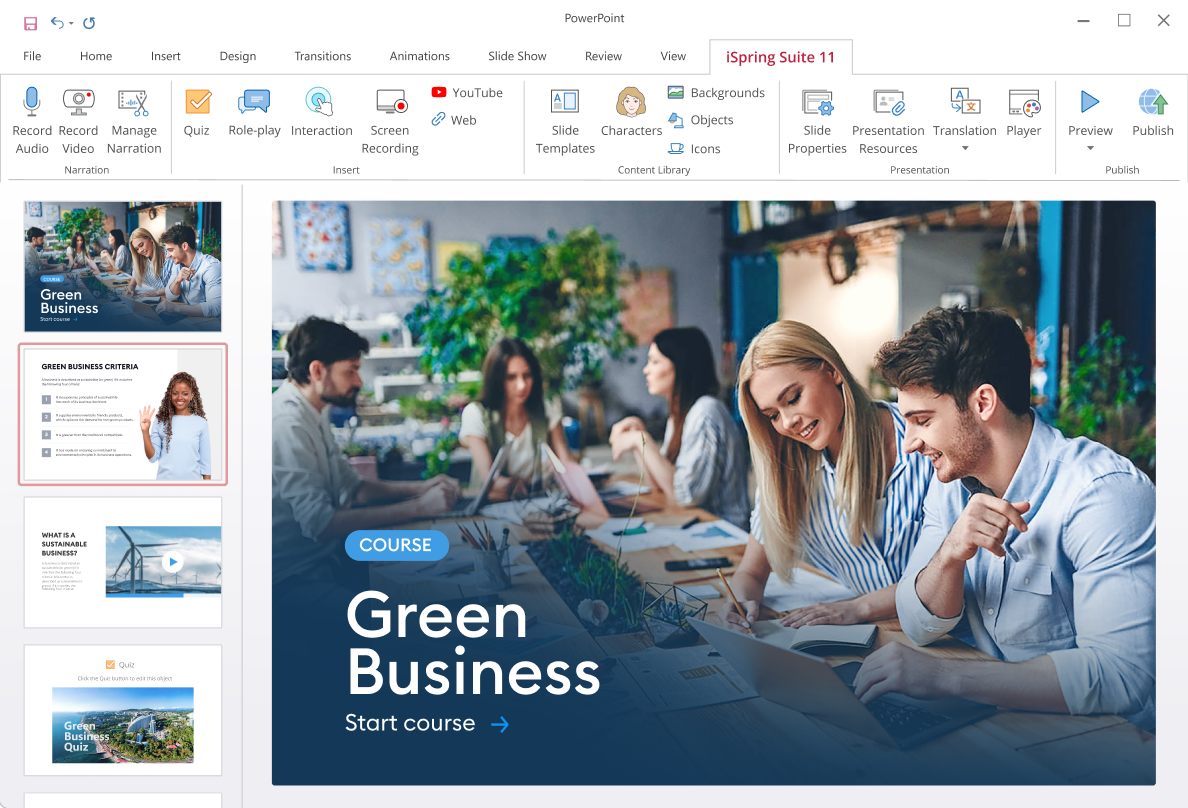Open the Backgrounds library

tap(716, 92)
